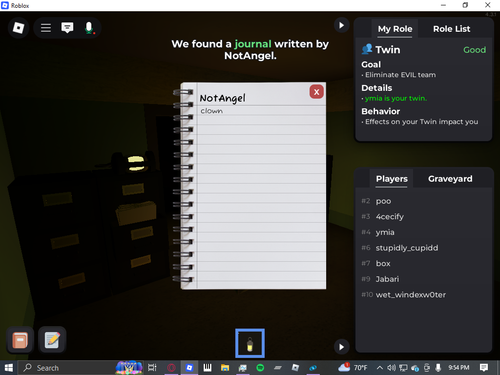Image resolution: width=500 pixels, height=375 pixels.
Task: Open the clock showing 9:54 PM
Action: click(459, 368)
